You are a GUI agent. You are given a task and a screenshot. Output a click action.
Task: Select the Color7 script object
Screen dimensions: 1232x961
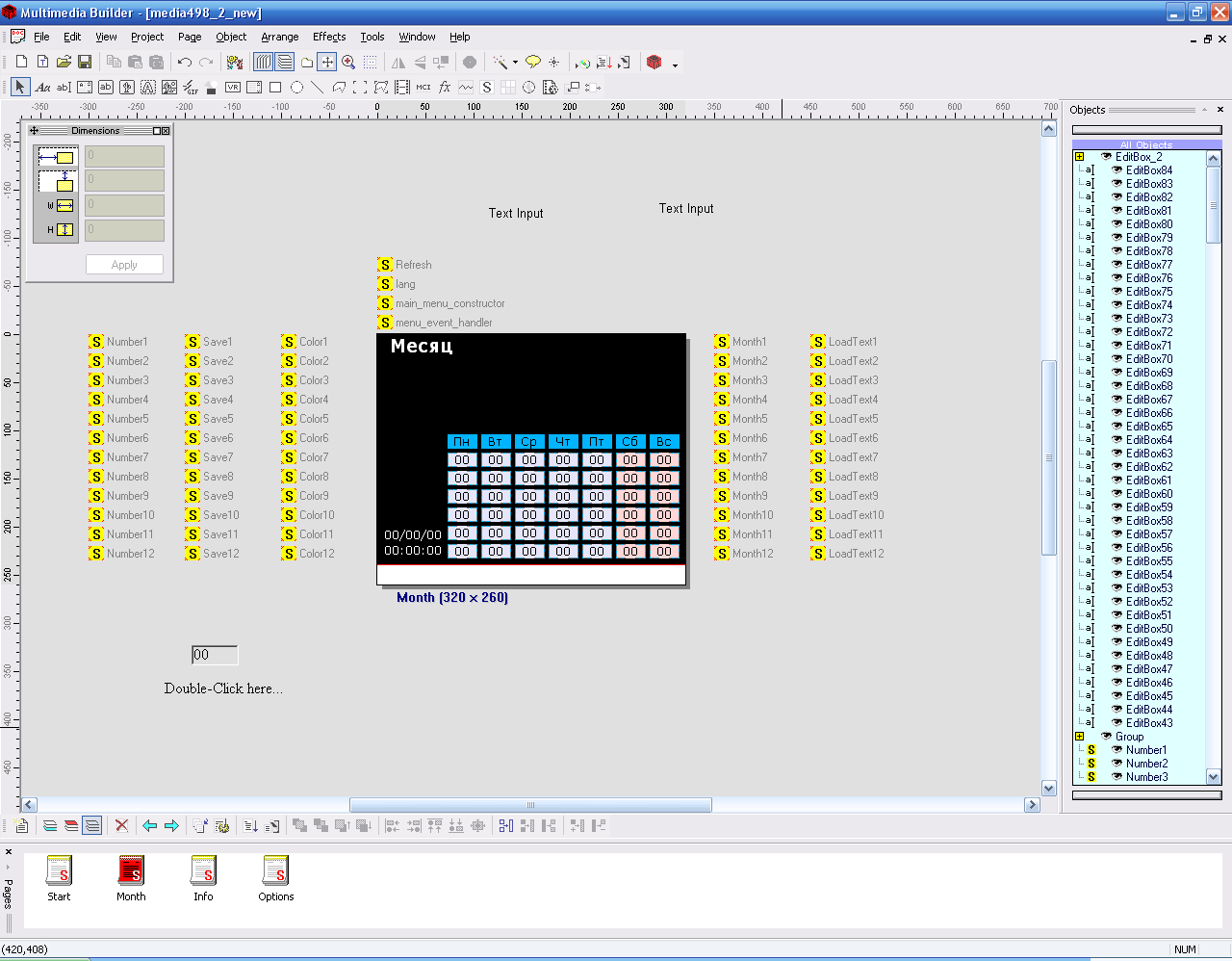pyautogui.click(x=305, y=457)
